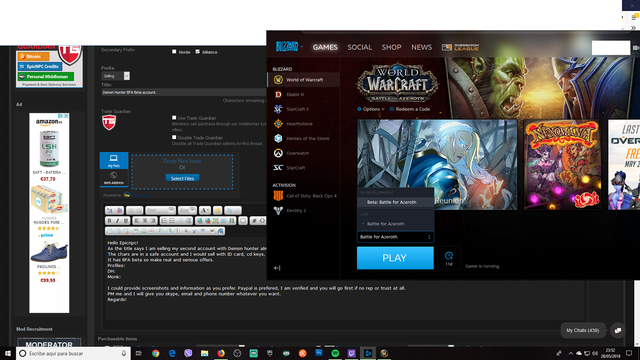Open the Font dropdown in editor
The image size is (640, 360).
(160, 211)
